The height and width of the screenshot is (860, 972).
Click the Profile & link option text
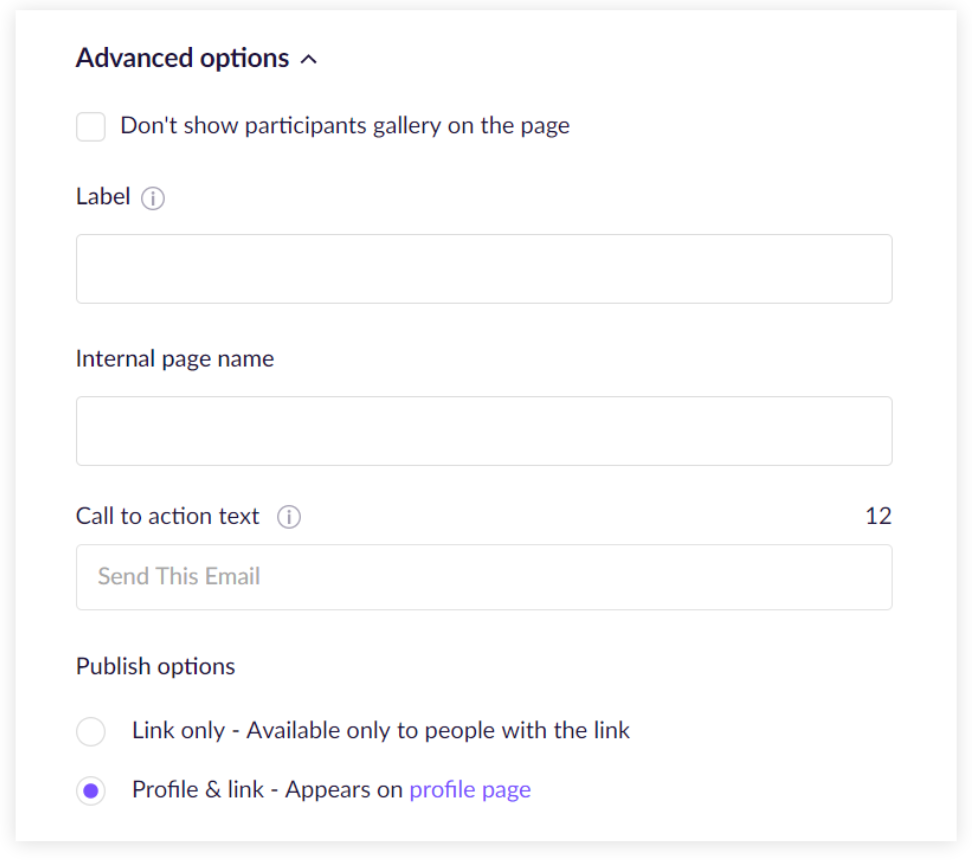[x=267, y=790]
